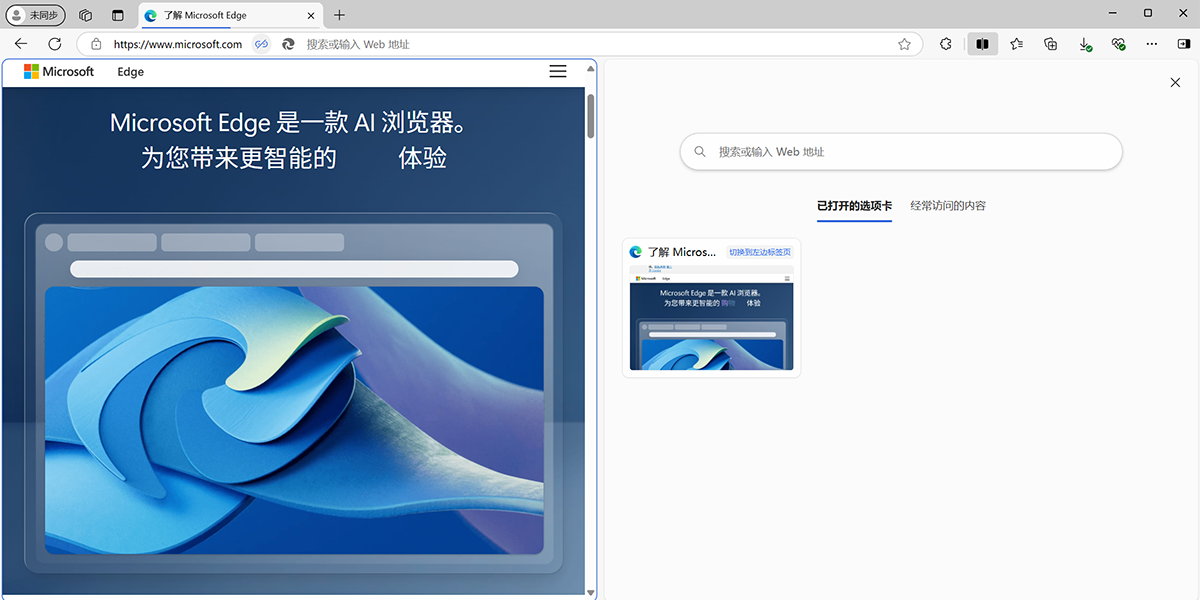Open Collections from the toolbar
This screenshot has width=1200, height=600.
click(1050, 44)
